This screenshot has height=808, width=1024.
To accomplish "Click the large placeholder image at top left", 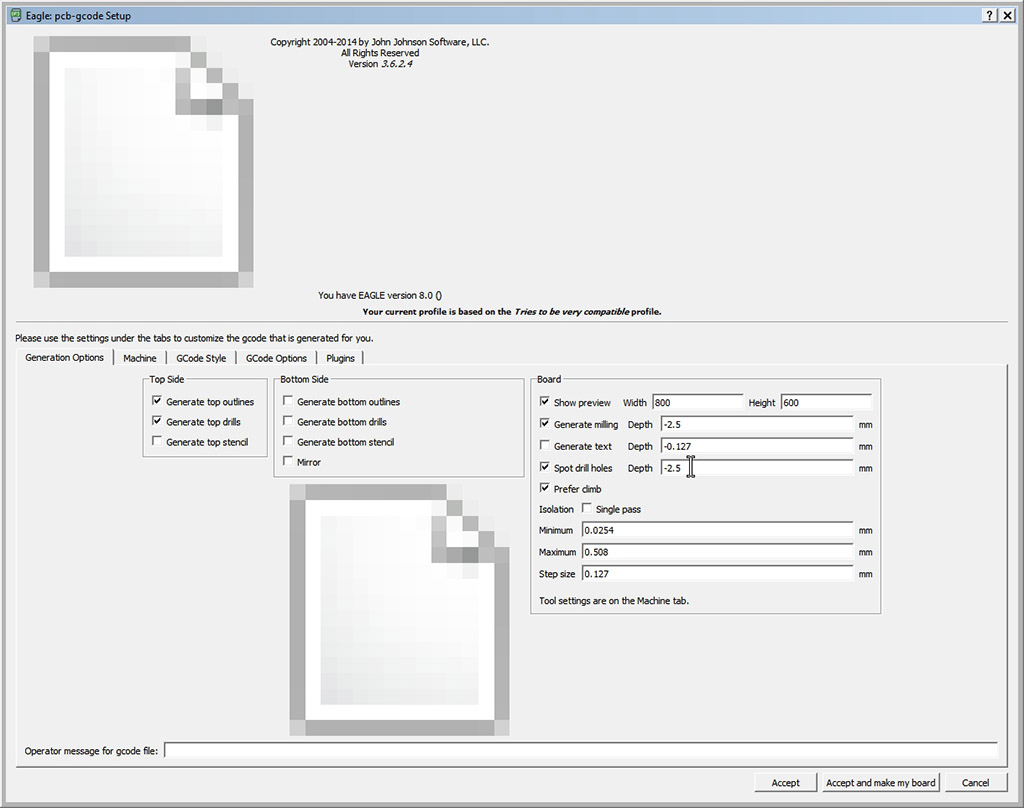I will 143,161.
